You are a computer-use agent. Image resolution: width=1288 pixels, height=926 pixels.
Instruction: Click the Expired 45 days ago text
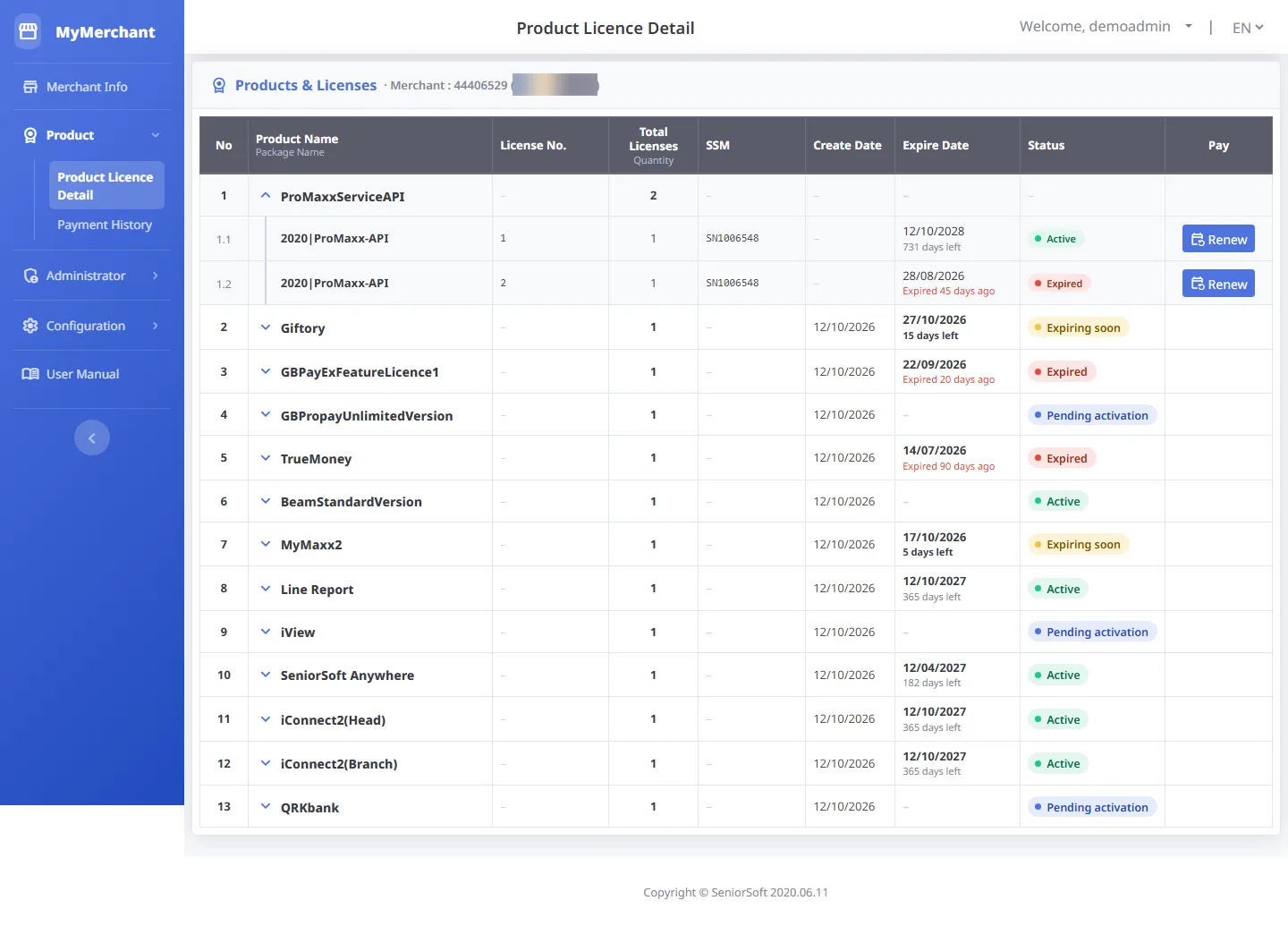coord(949,291)
